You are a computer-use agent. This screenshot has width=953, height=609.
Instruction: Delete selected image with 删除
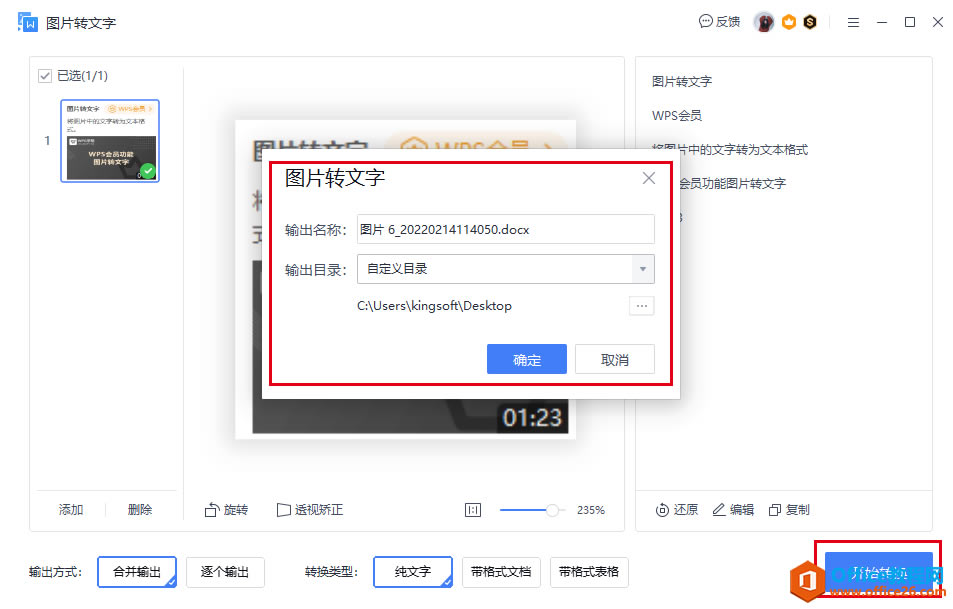coord(140,510)
